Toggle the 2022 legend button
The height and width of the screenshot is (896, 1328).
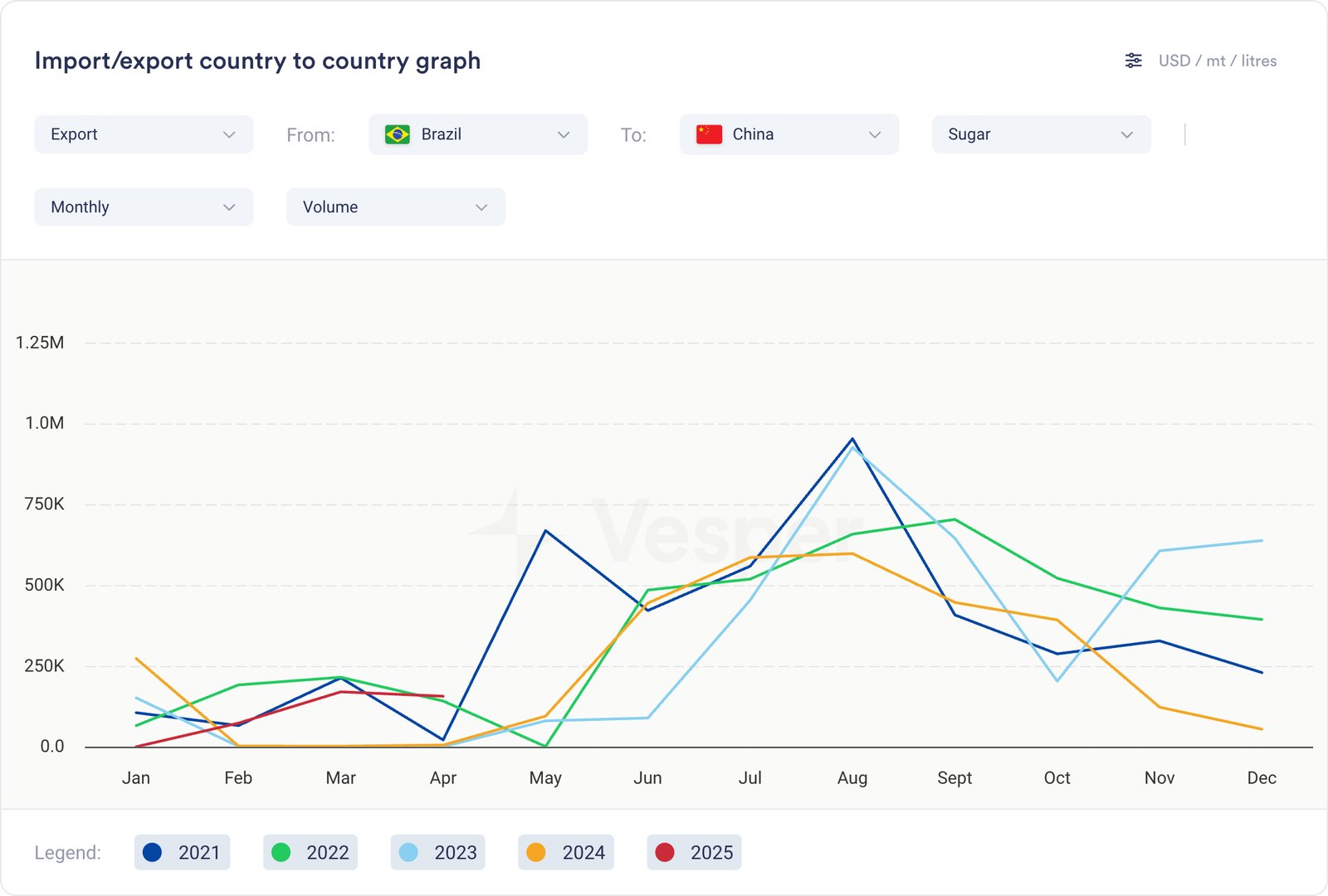(x=310, y=852)
